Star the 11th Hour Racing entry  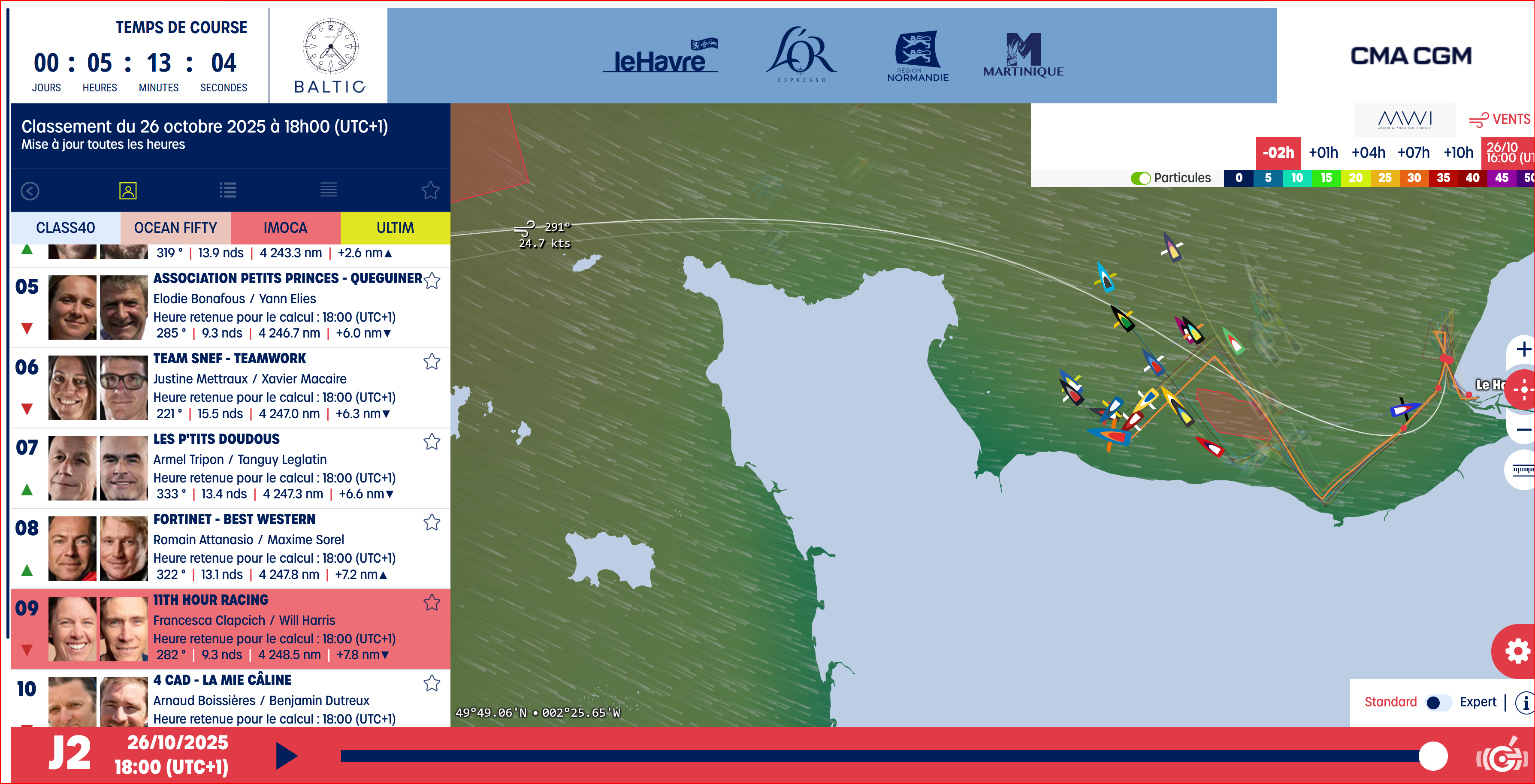tap(432, 603)
